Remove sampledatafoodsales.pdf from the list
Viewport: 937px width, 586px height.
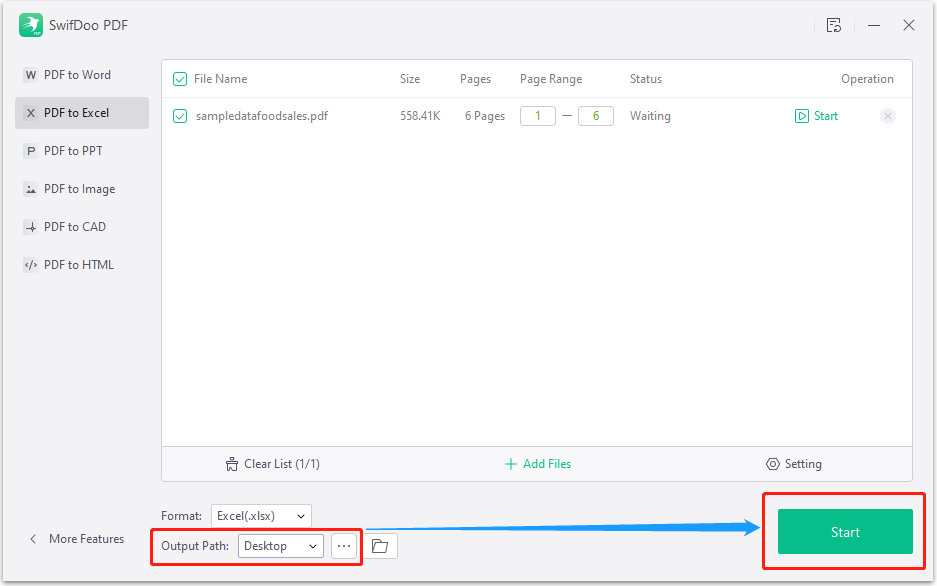pos(888,116)
